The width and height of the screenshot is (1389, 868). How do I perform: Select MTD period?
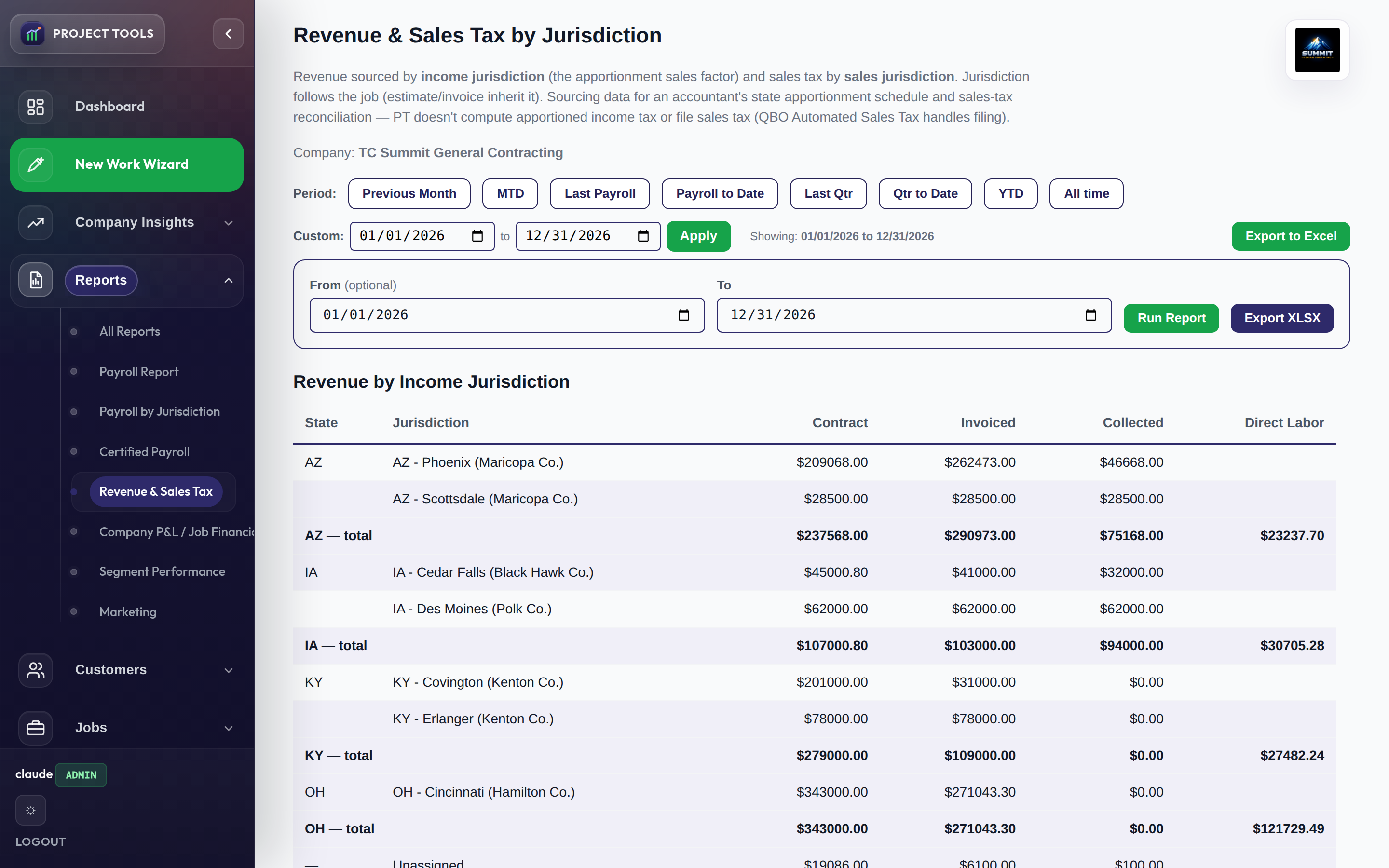click(510, 194)
